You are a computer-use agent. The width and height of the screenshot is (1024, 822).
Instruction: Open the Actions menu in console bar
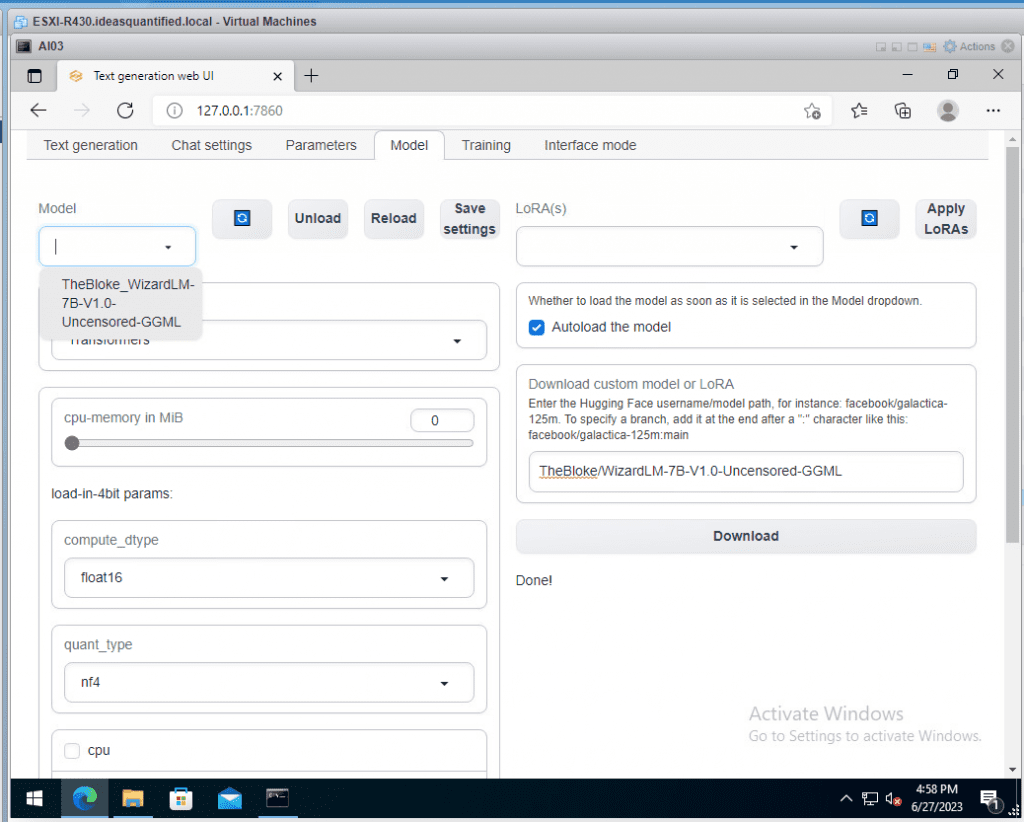(x=969, y=46)
